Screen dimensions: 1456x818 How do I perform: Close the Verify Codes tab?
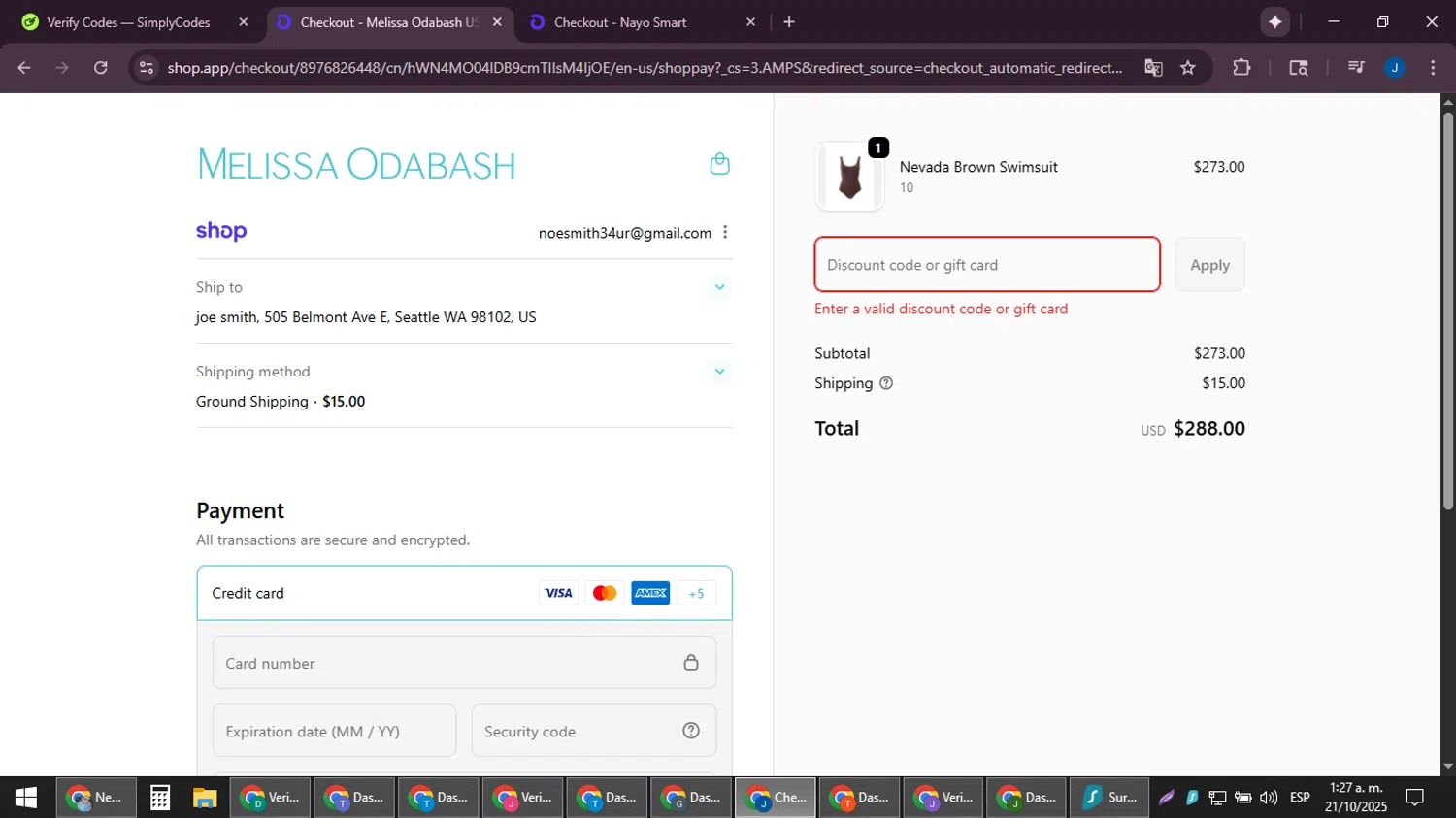pos(244,22)
